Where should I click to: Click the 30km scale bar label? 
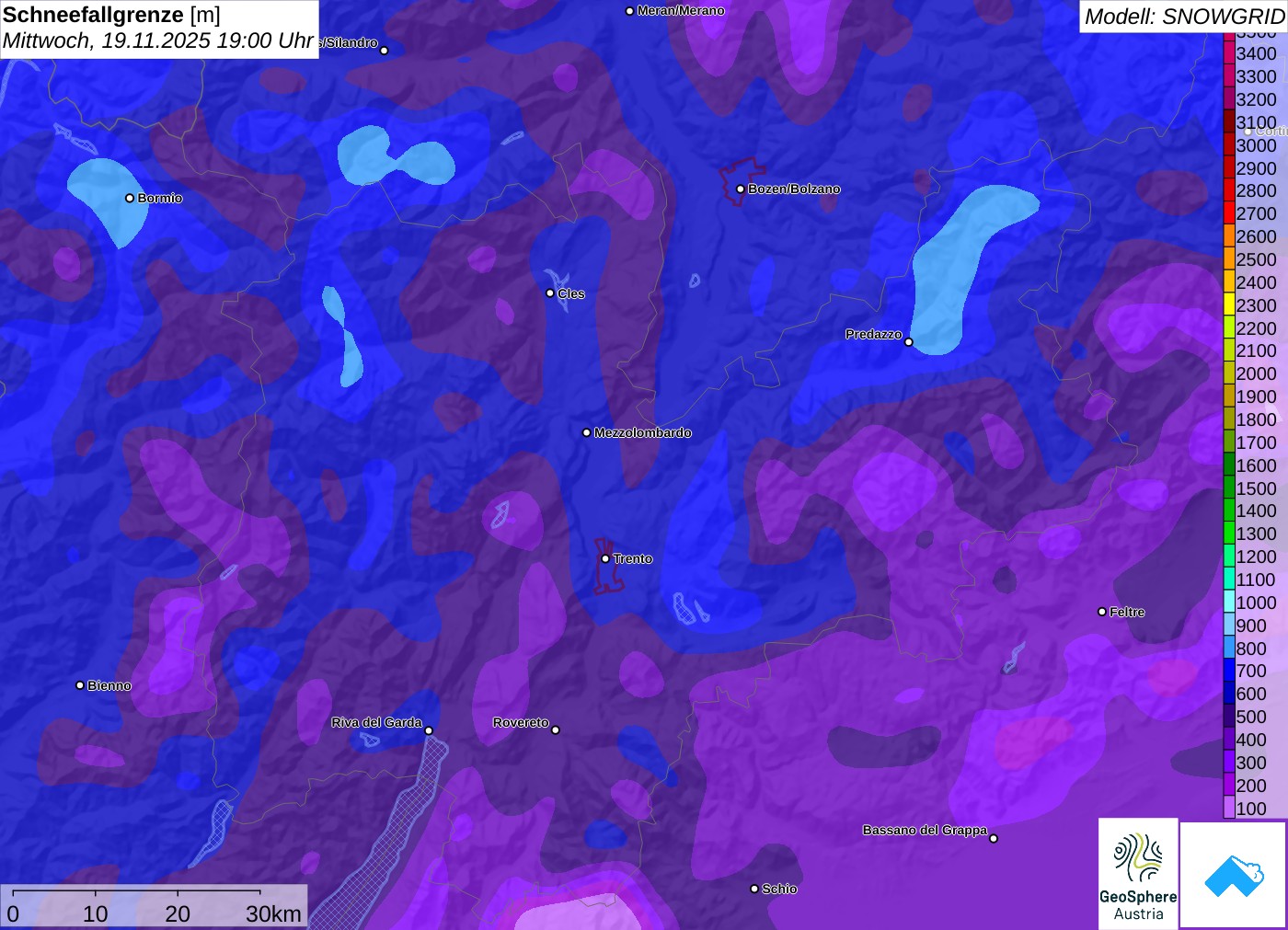click(x=273, y=913)
